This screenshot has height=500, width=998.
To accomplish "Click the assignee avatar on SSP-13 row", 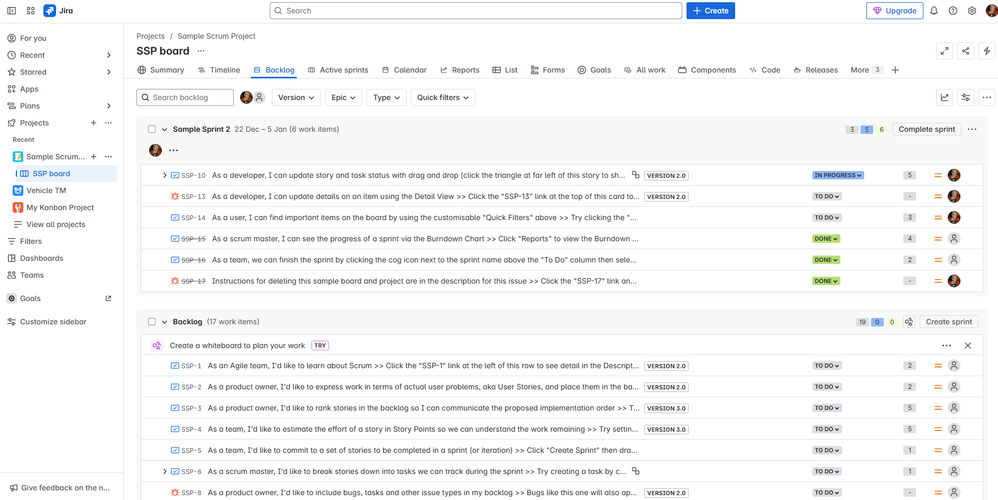I will (953, 197).
